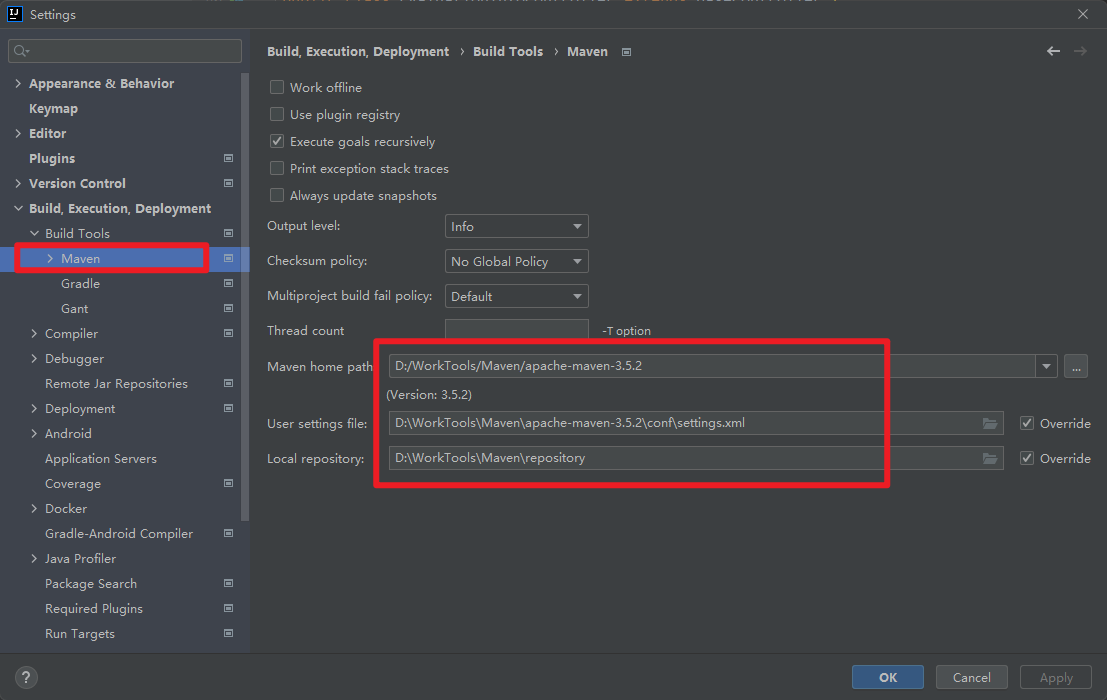Click the project-level icon beside Remote Jar Repositories
This screenshot has width=1107, height=700.
228,383
